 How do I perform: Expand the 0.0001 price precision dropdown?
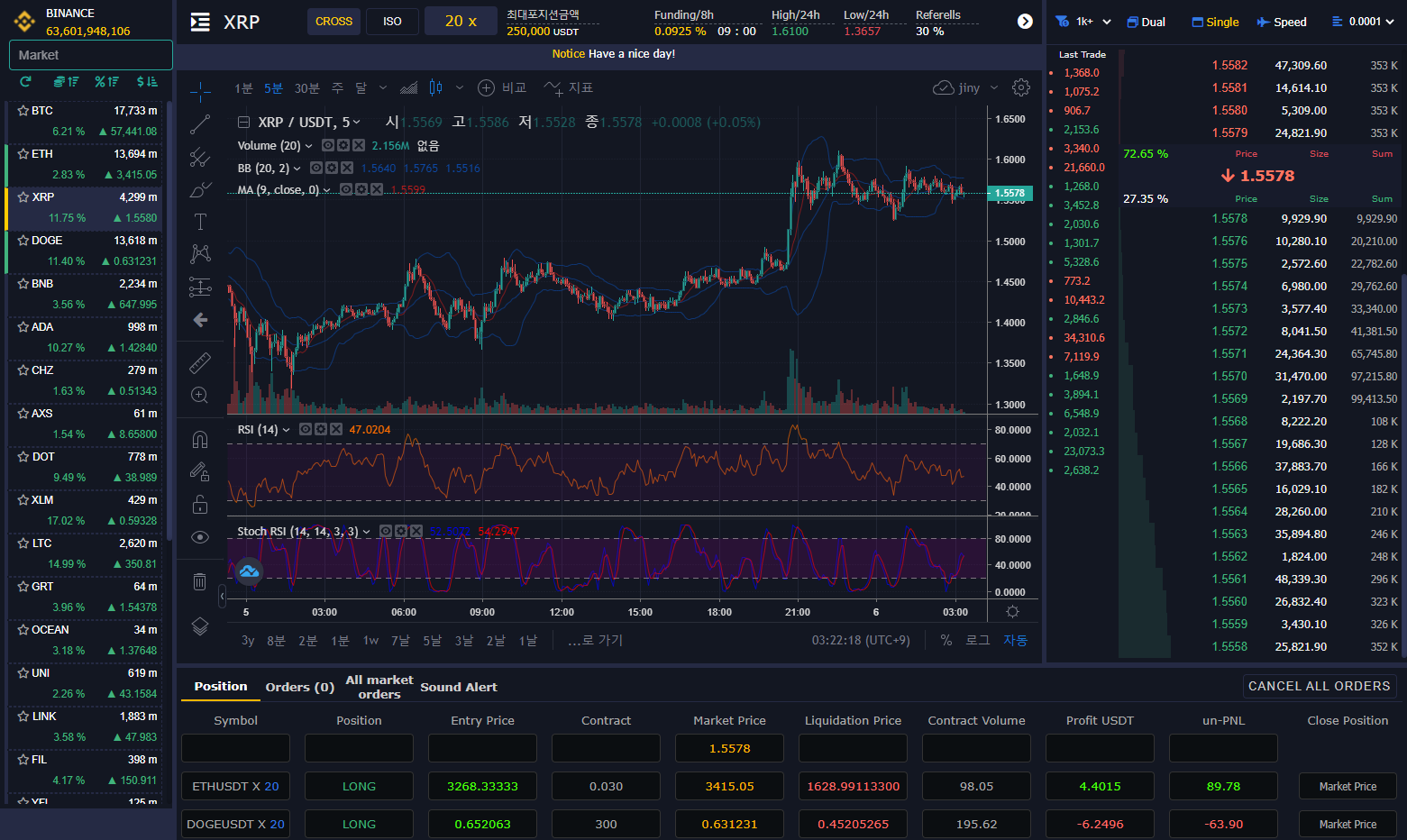tap(1364, 22)
